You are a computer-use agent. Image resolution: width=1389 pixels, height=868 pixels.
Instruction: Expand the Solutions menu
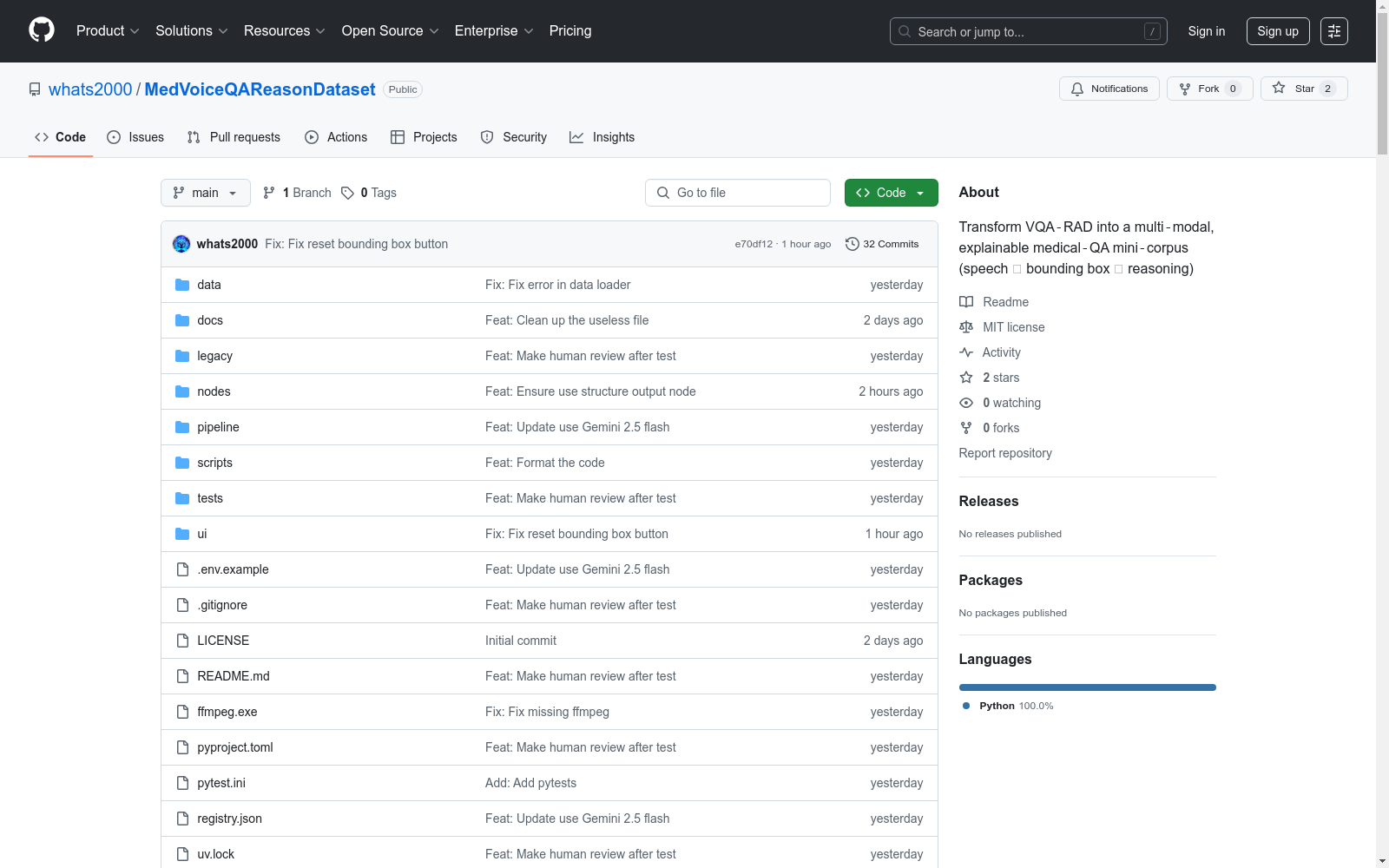[192, 31]
